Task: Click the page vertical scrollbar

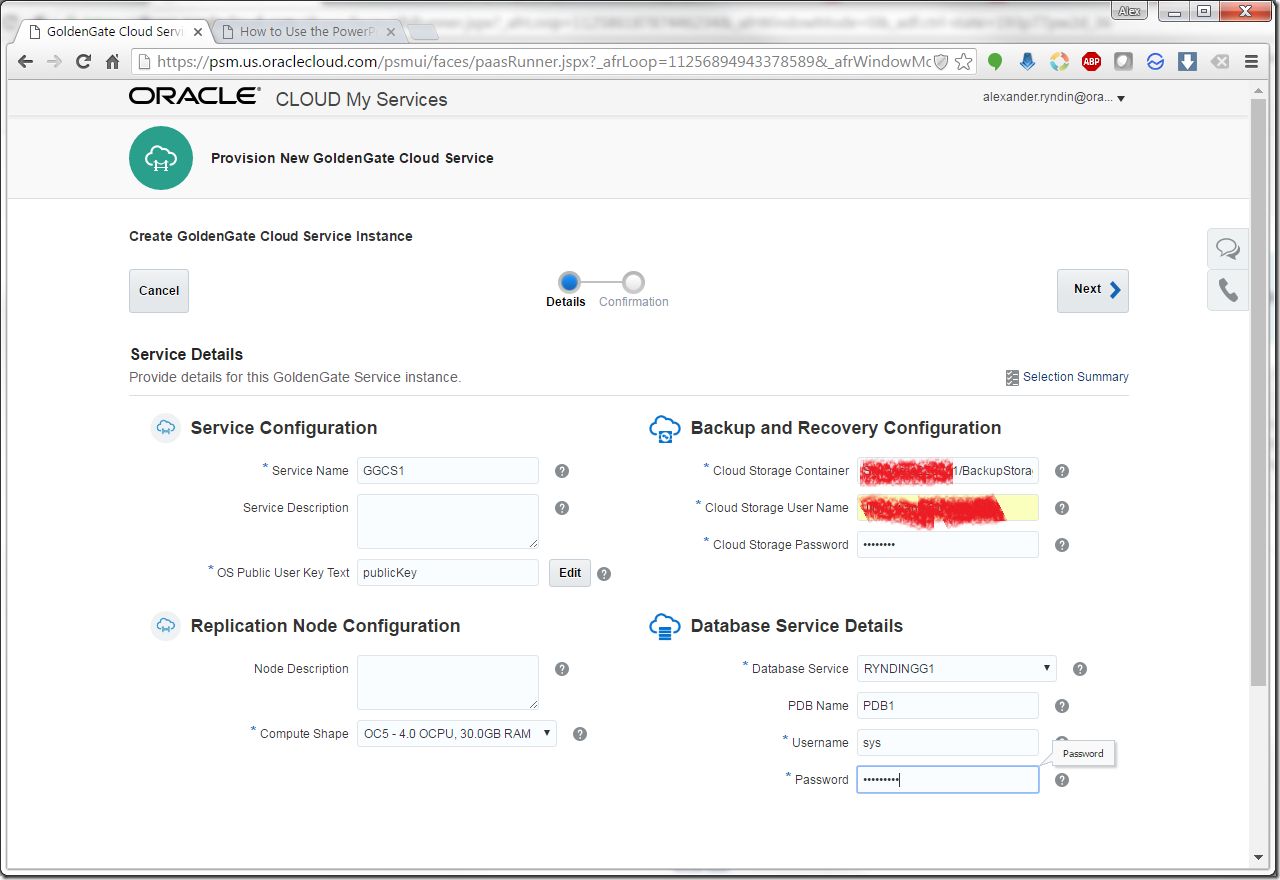Action: [x=1258, y=391]
